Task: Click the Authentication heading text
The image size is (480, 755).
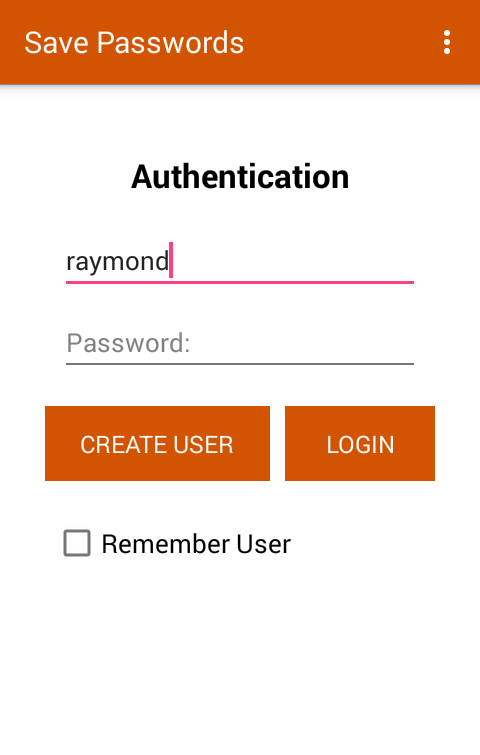Action: pyautogui.click(x=240, y=176)
